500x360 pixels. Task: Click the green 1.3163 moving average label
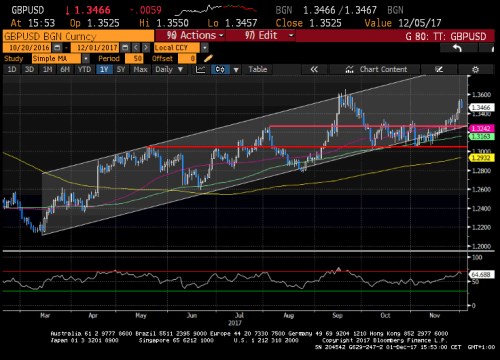(481, 136)
